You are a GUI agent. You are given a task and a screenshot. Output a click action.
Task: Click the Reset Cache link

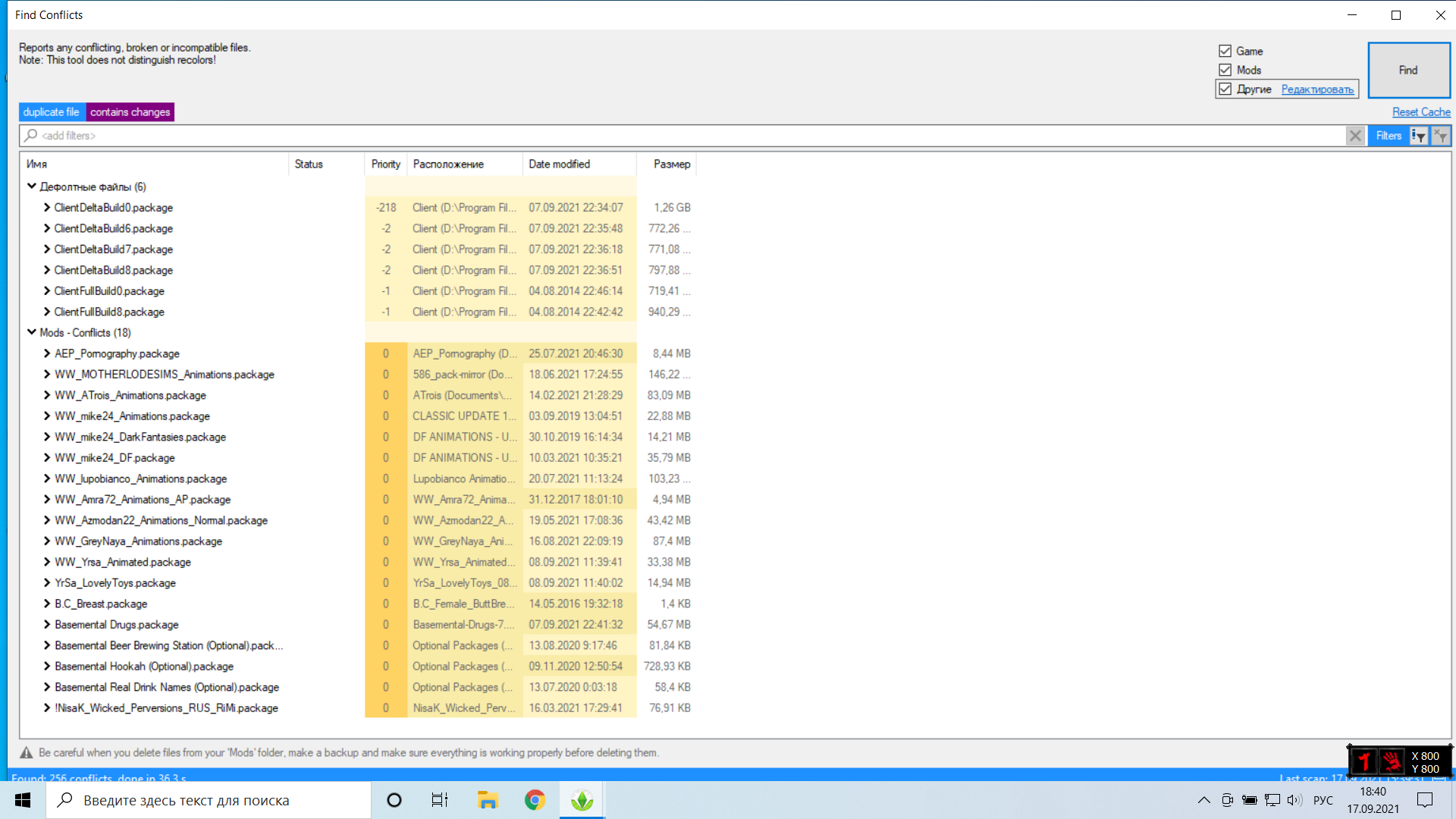(x=1421, y=112)
